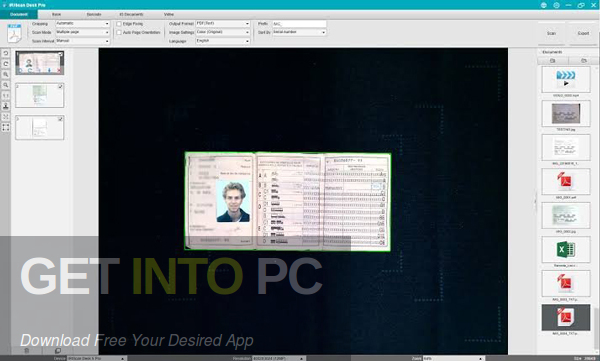Click red delete X on first thumbnail
The height and width of the screenshot is (361, 600).
(x=59, y=70)
